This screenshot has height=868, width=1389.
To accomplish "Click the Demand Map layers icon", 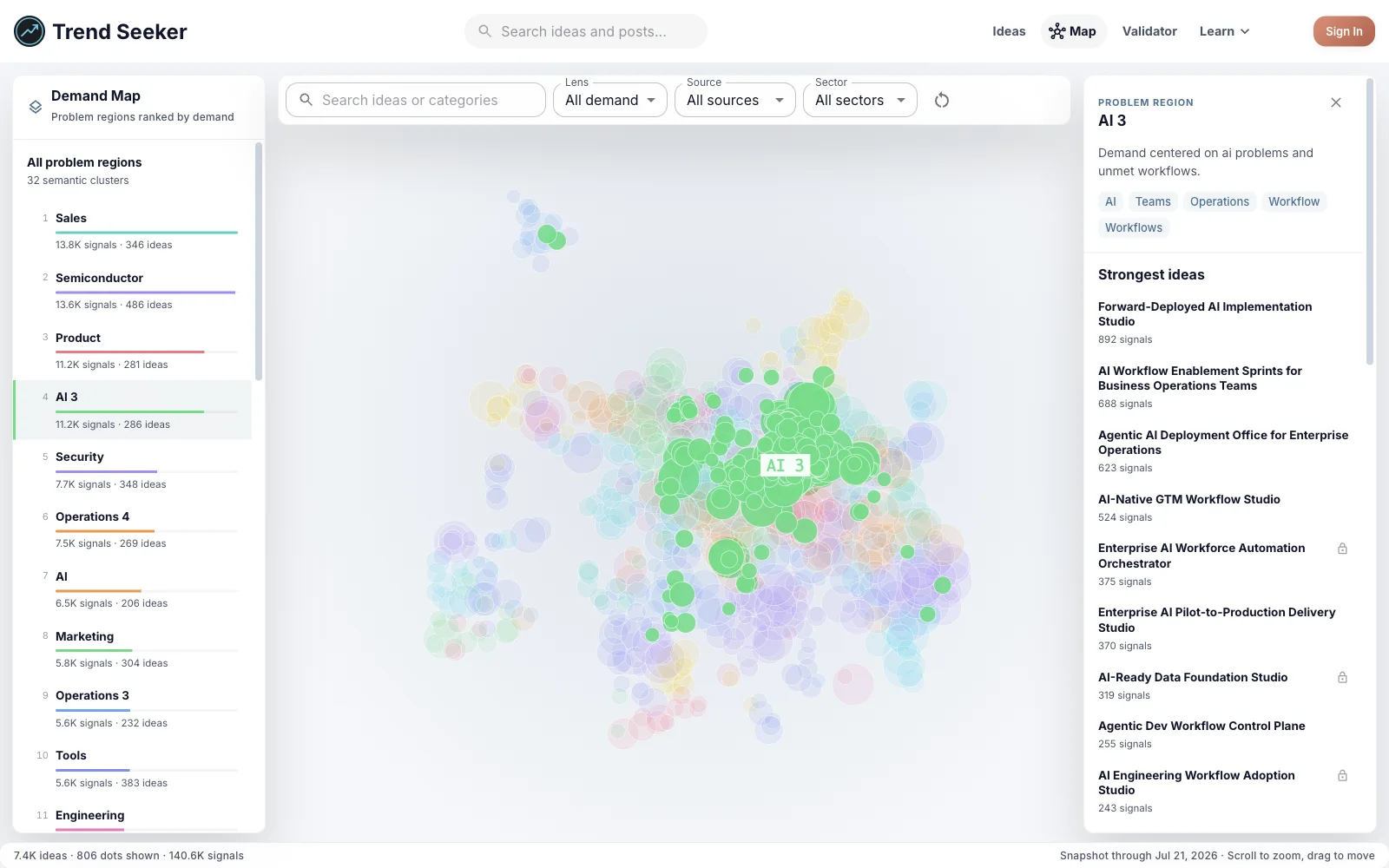I will point(36,106).
